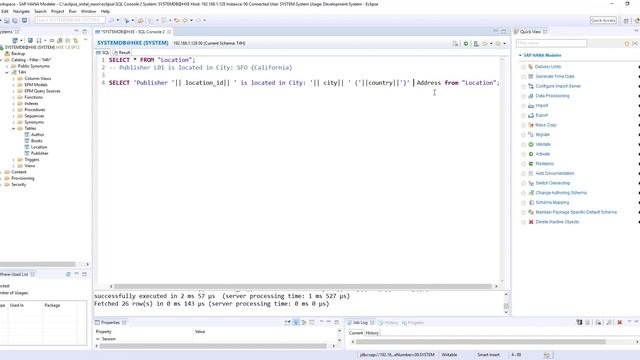Image resolution: width=640 pixels, height=360 pixels.
Task: Toggle favorite marker beside Export
Action: point(524,116)
